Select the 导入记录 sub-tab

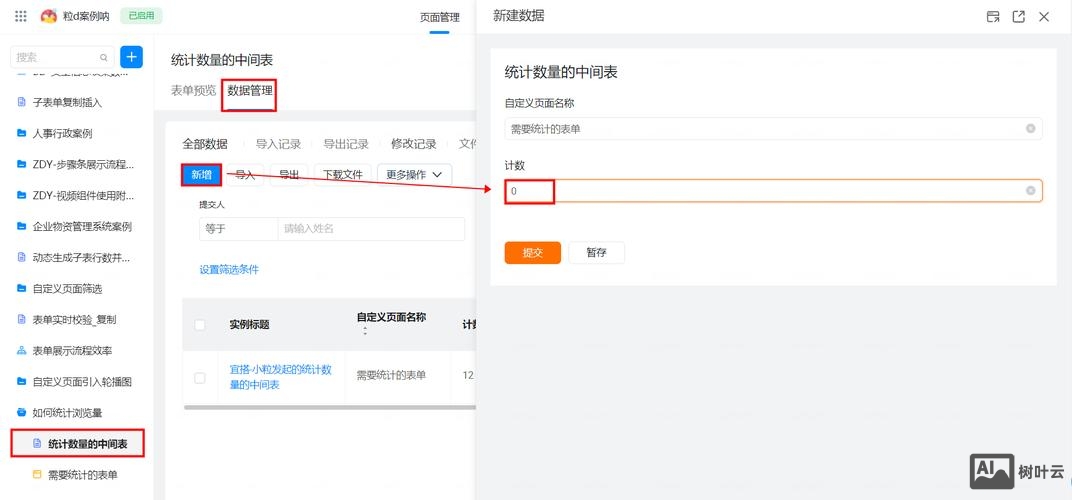point(278,144)
